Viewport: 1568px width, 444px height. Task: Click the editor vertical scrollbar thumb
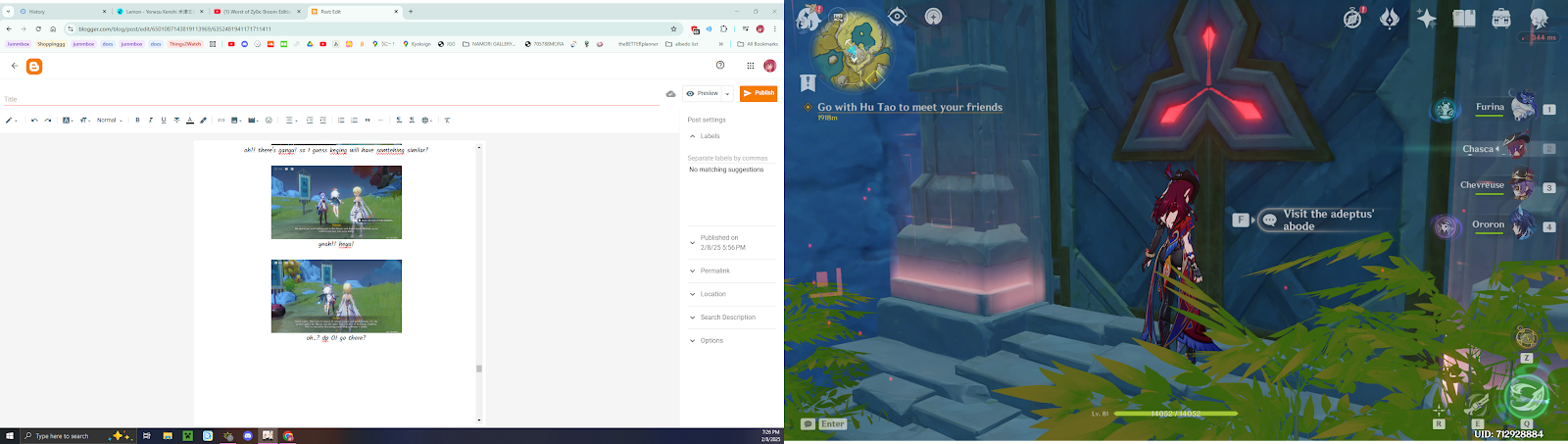click(x=479, y=369)
